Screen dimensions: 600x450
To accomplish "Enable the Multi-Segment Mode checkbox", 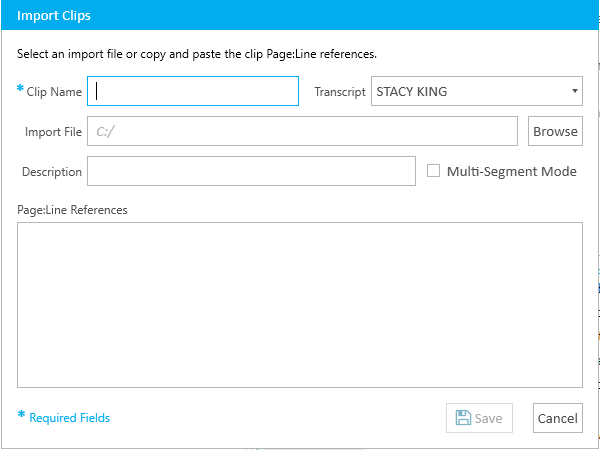I will pyautogui.click(x=433, y=171).
